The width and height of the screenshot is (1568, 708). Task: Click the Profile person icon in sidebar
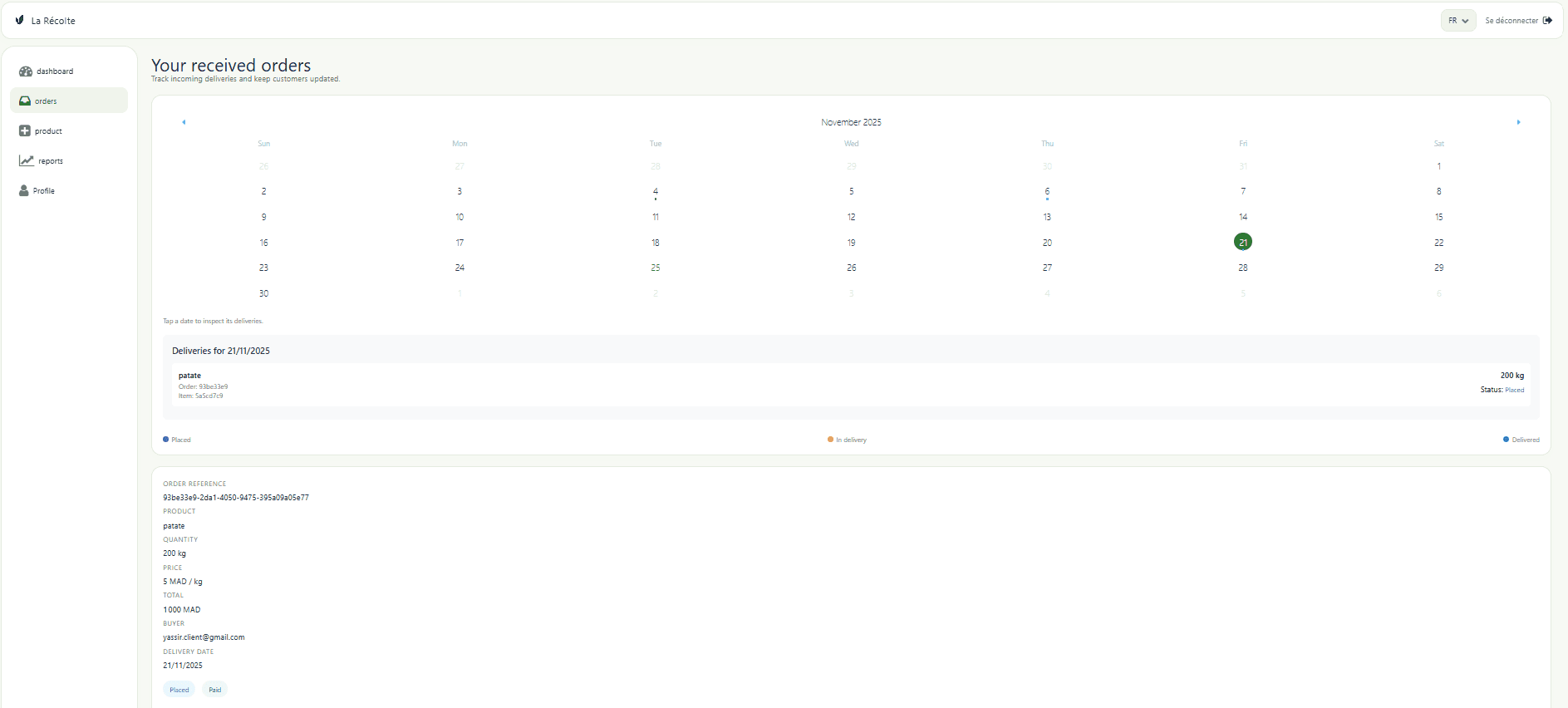24,191
